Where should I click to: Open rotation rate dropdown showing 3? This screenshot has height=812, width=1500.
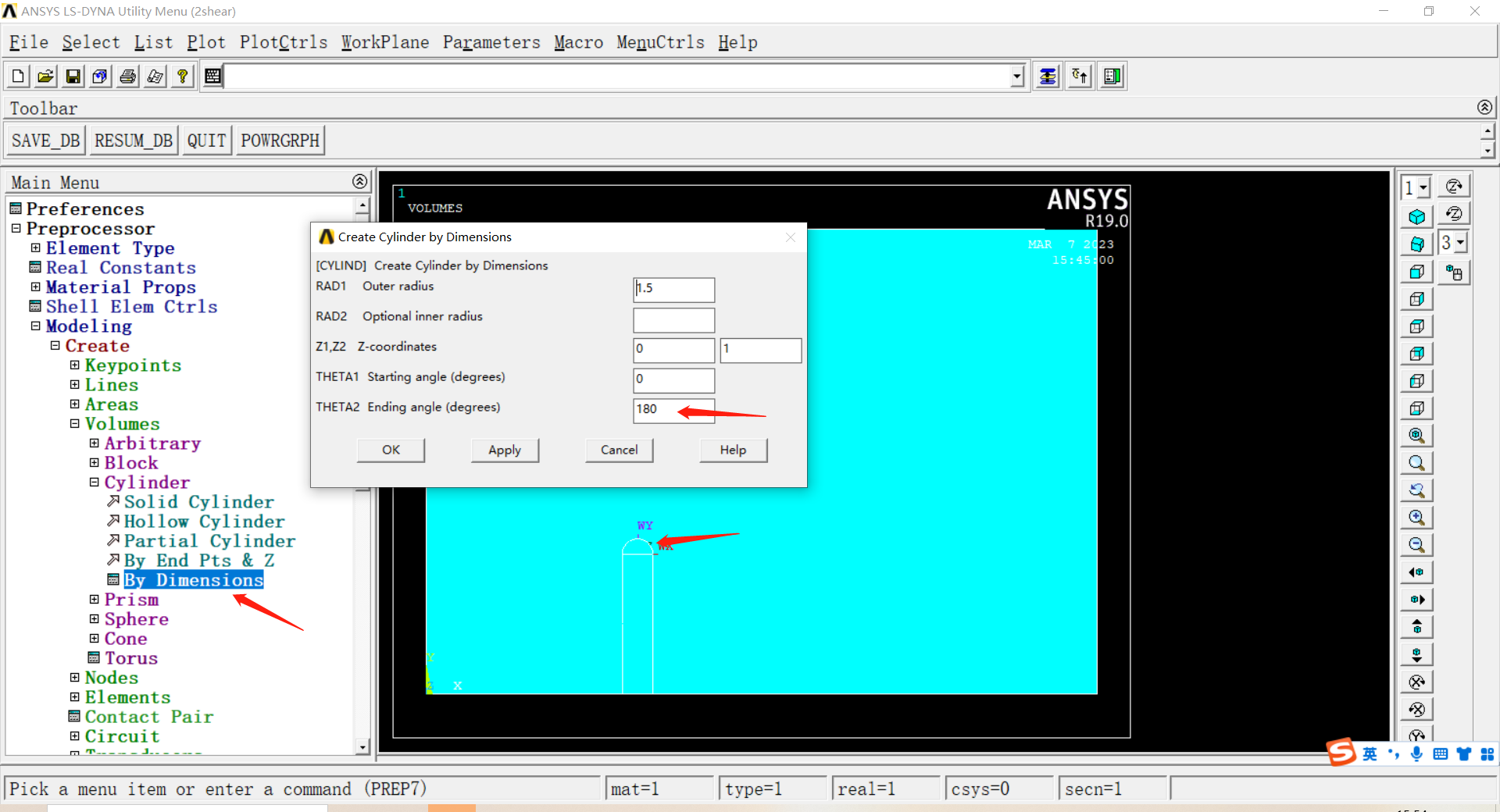[x=1460, y=243]
